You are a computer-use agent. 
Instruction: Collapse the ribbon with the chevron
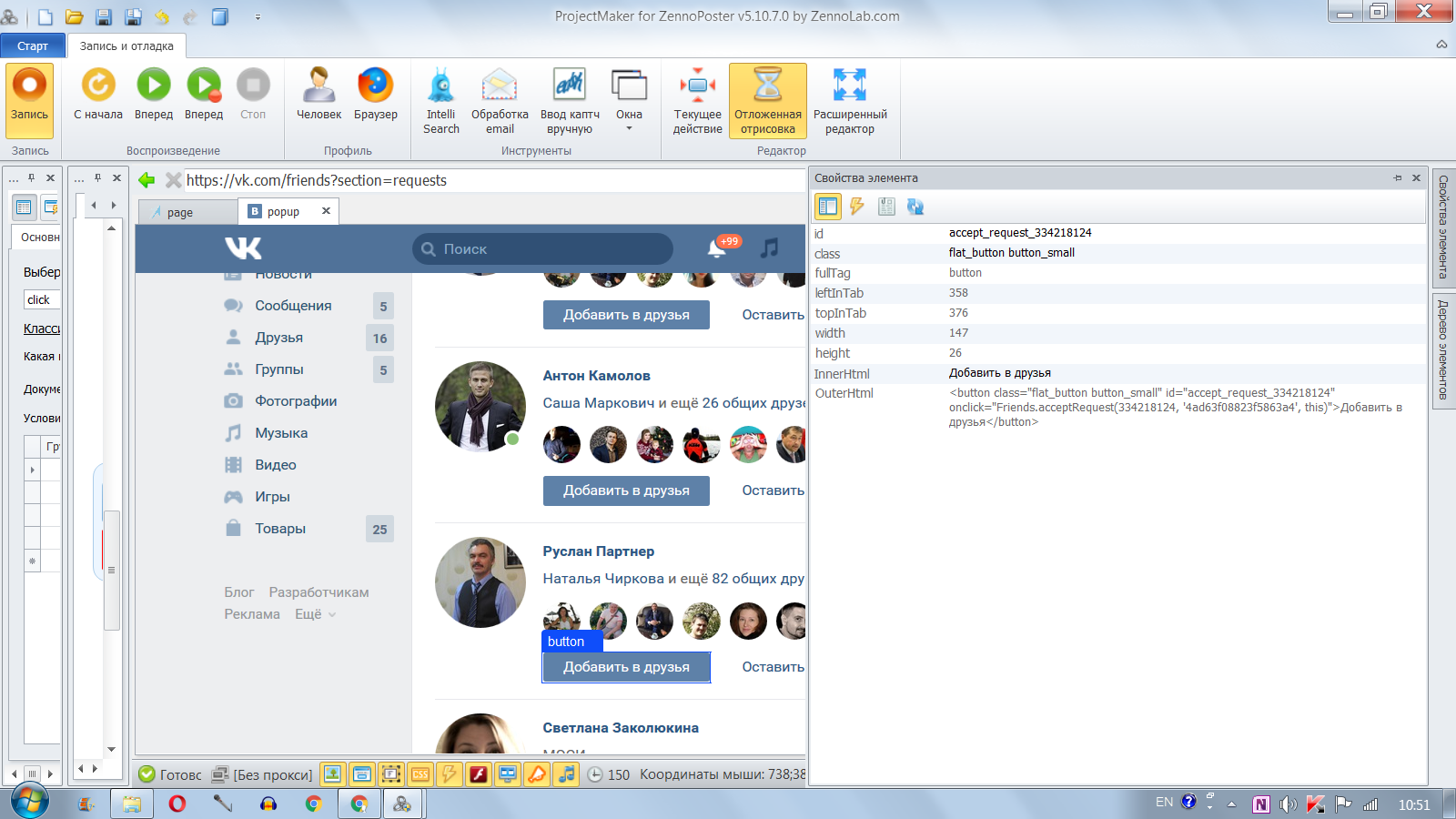coord(1441,44)
